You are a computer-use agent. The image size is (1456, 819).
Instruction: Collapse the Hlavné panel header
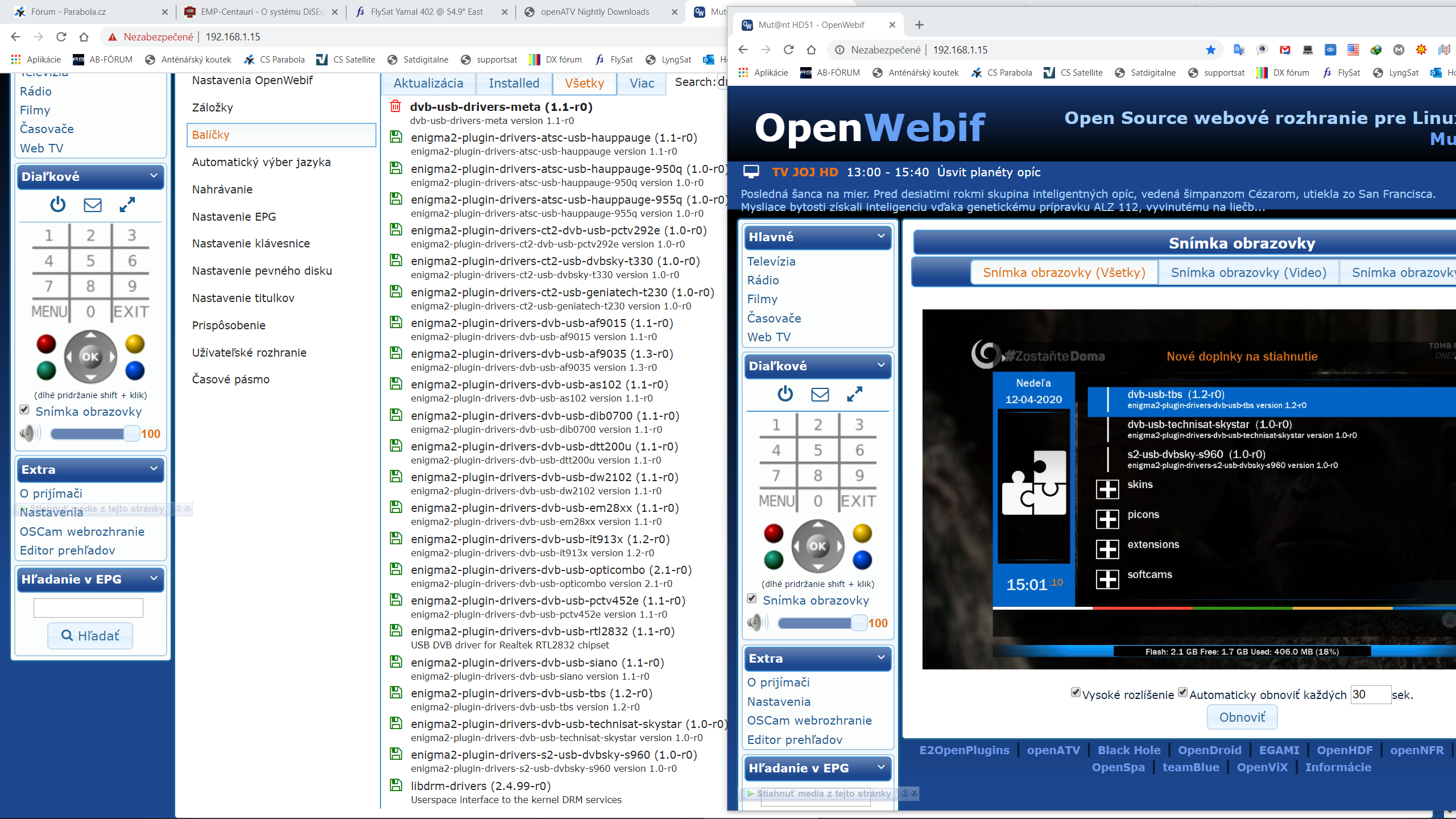click(817, 237)
